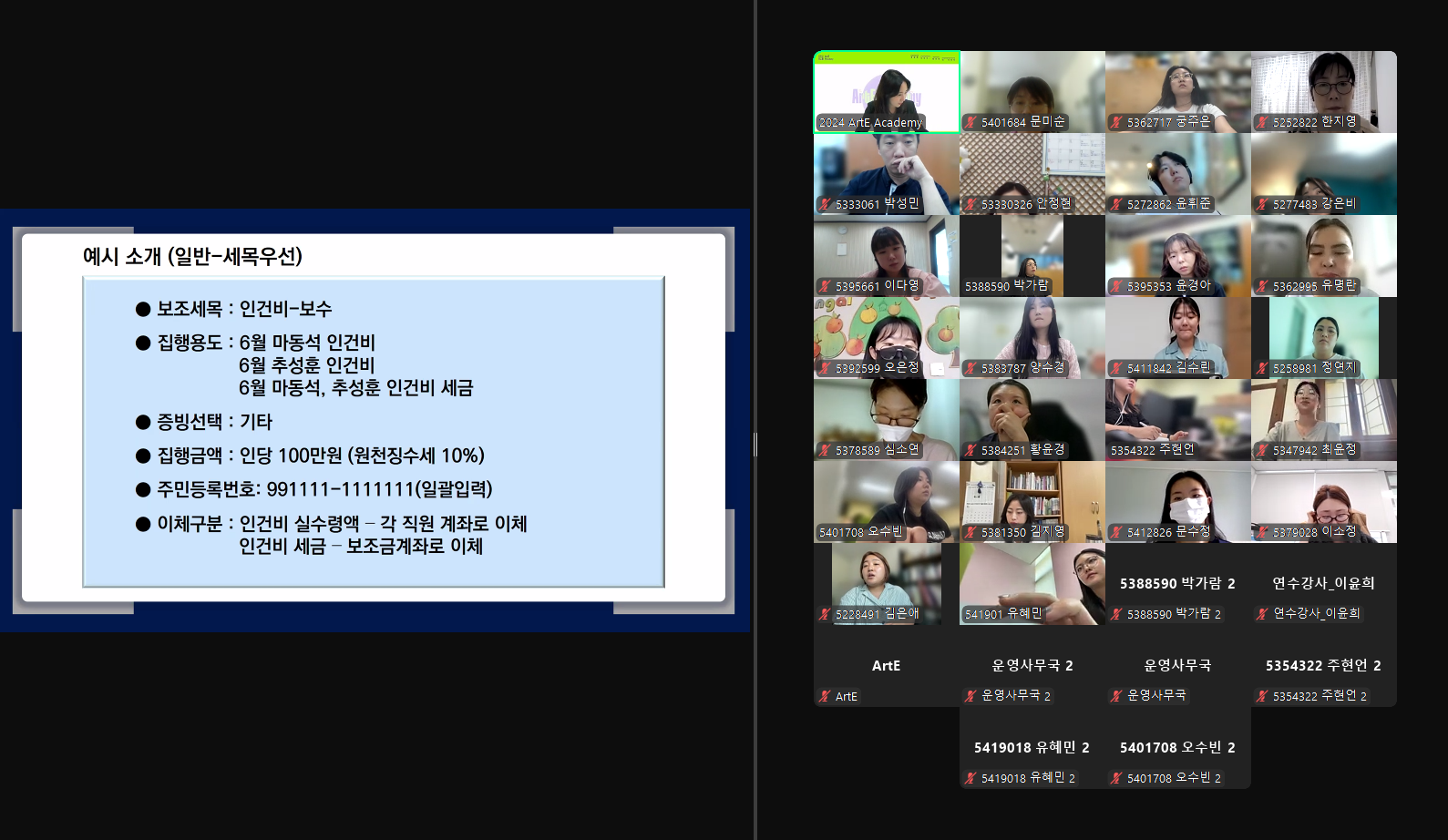The width and height of the screenshot is (1448, 840).
Task: Click the bold 연수강사_이윤희 name in its tile
Action: pos(1324,583)
